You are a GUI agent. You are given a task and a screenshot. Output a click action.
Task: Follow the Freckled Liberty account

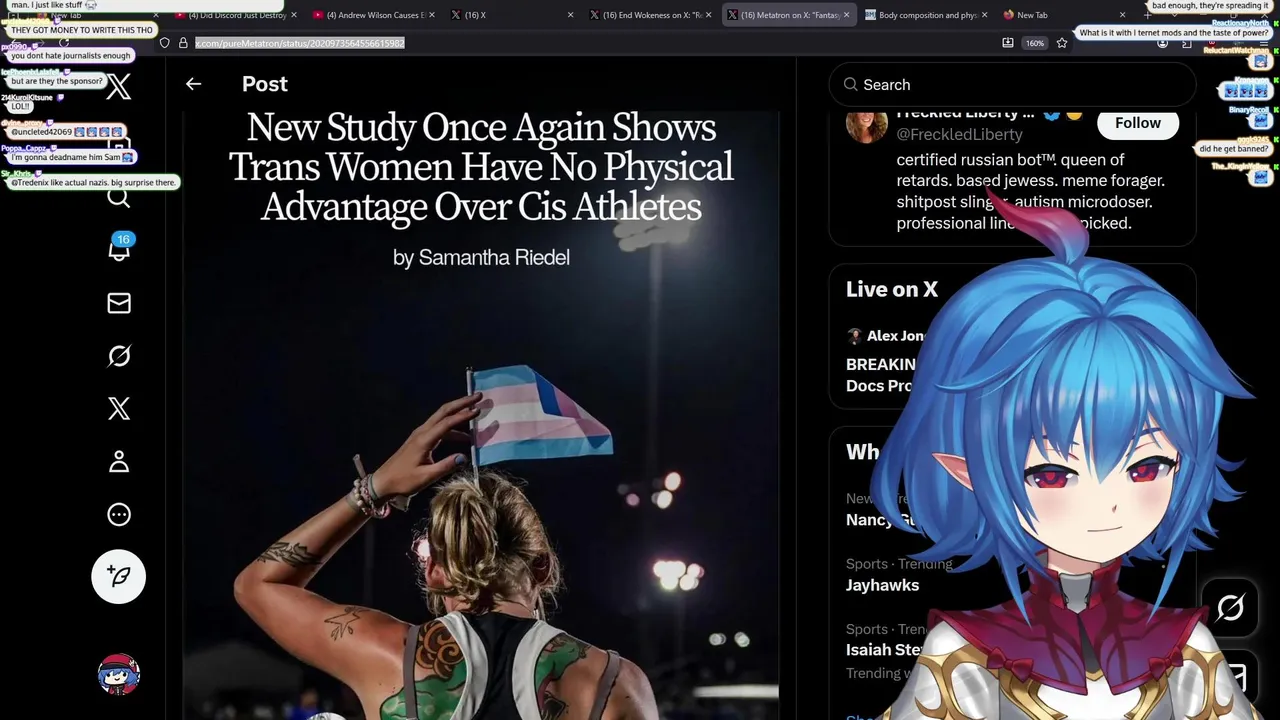(1138, 123)
